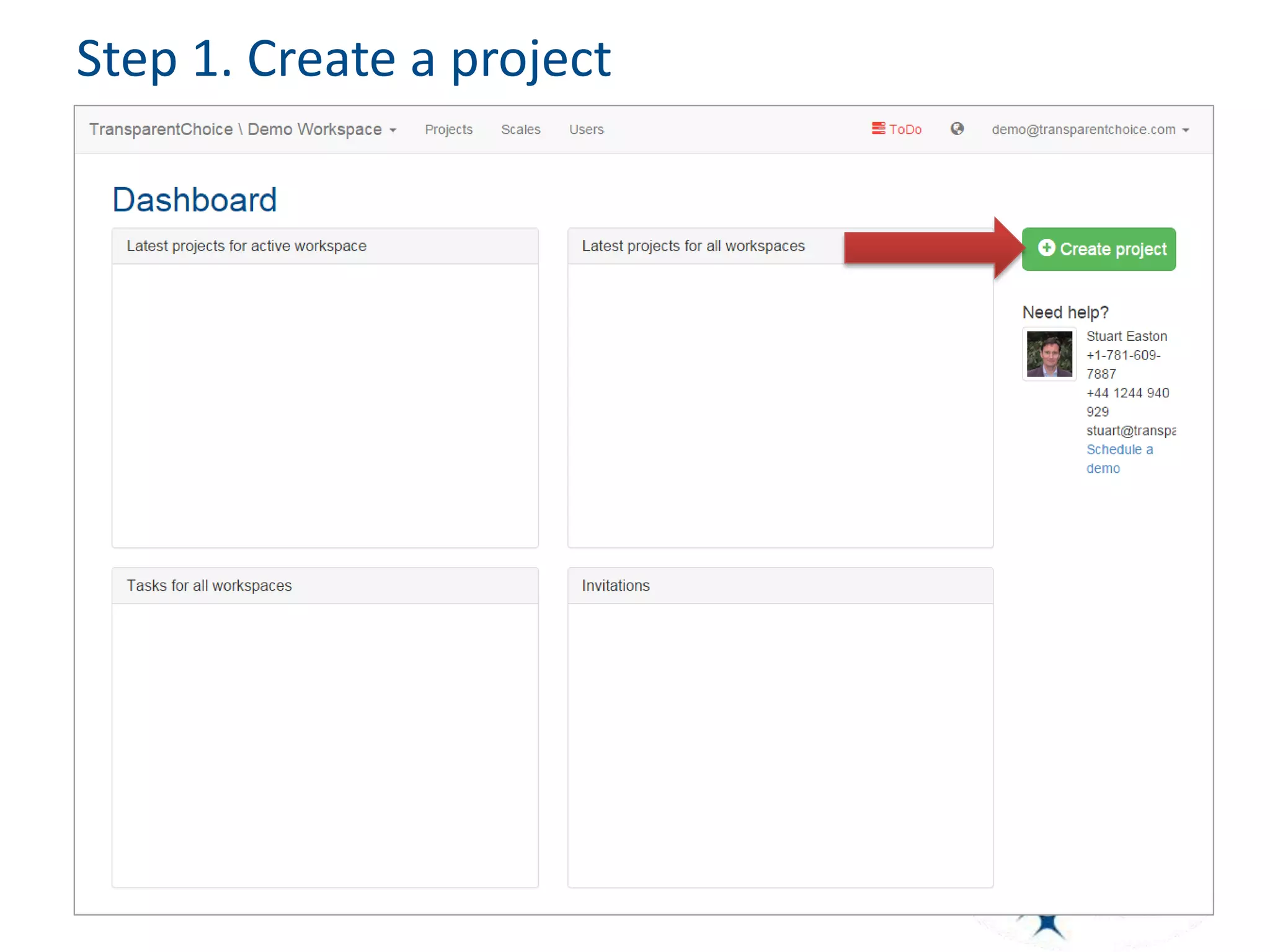The image size is (1270, 952).
Task: Click the Need help? heading
Action: click(x=1065, y=312)
